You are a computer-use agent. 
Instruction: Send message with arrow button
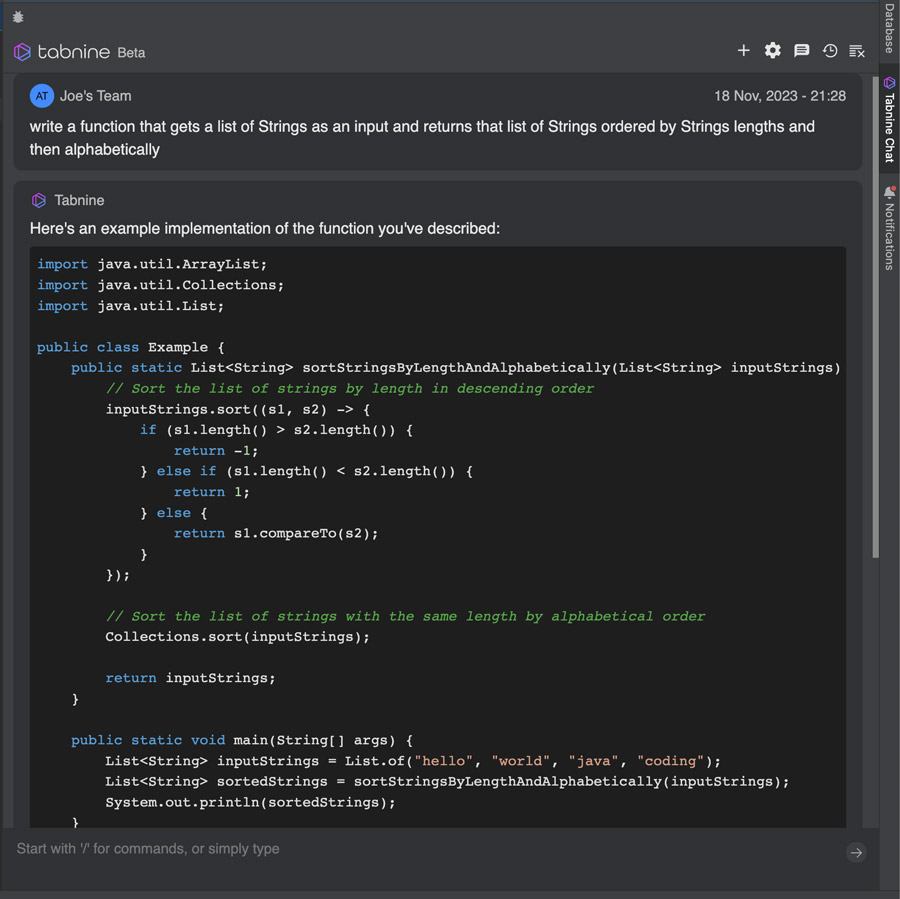[856, 852]
